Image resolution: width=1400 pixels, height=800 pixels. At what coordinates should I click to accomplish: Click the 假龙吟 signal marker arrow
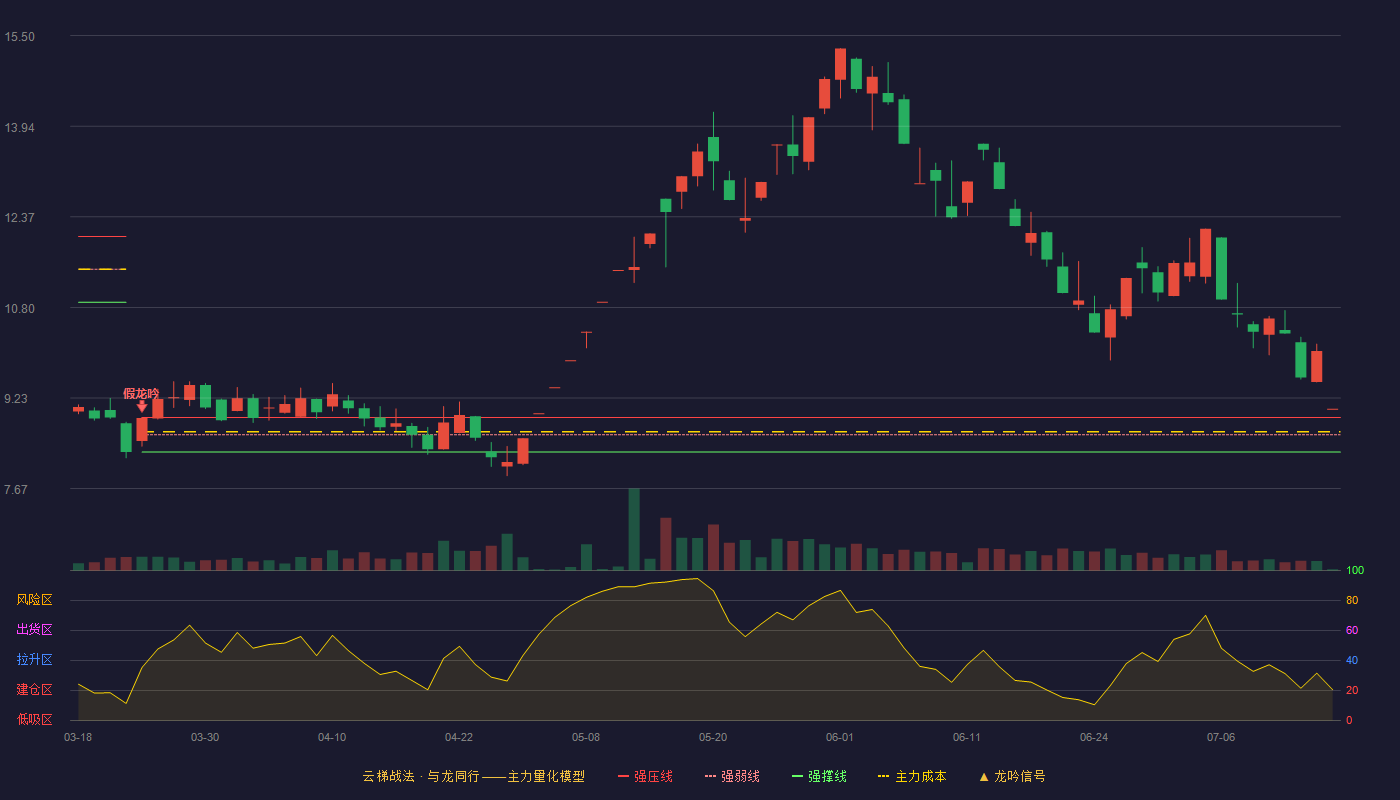(x=142, y=406)
